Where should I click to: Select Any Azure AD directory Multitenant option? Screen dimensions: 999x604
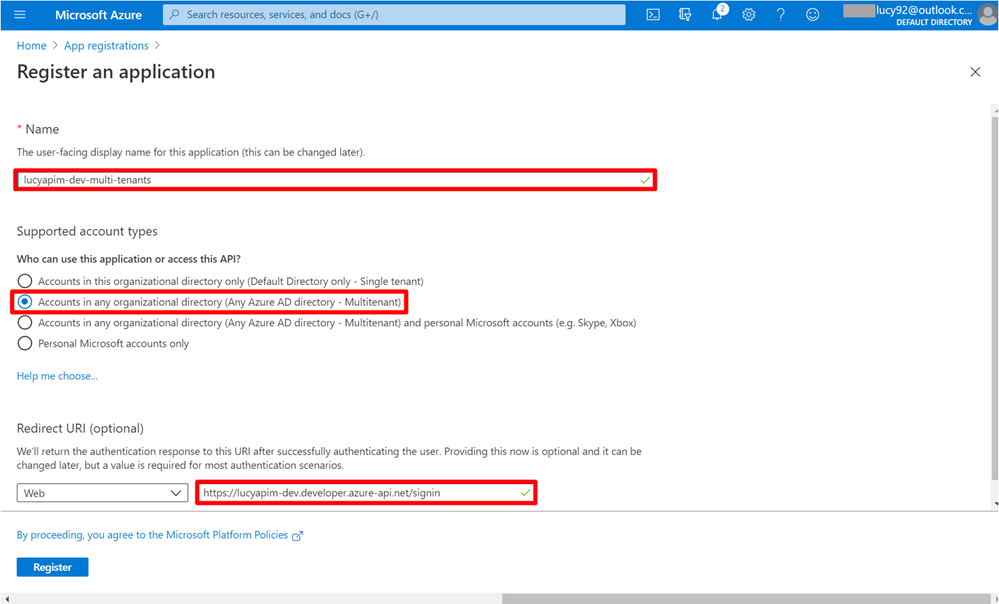pos(210,302)
